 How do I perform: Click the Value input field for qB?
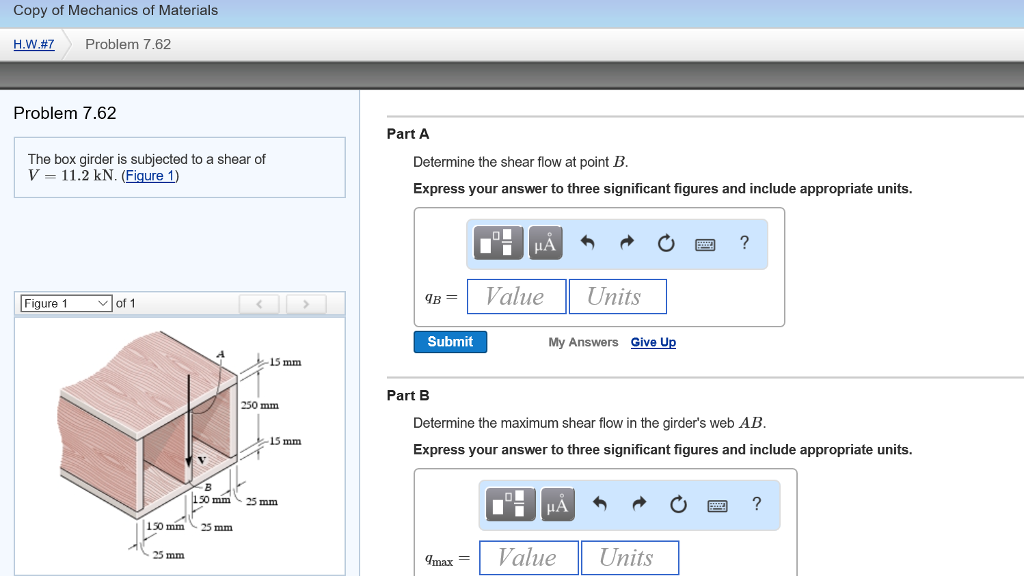point(516,296)
